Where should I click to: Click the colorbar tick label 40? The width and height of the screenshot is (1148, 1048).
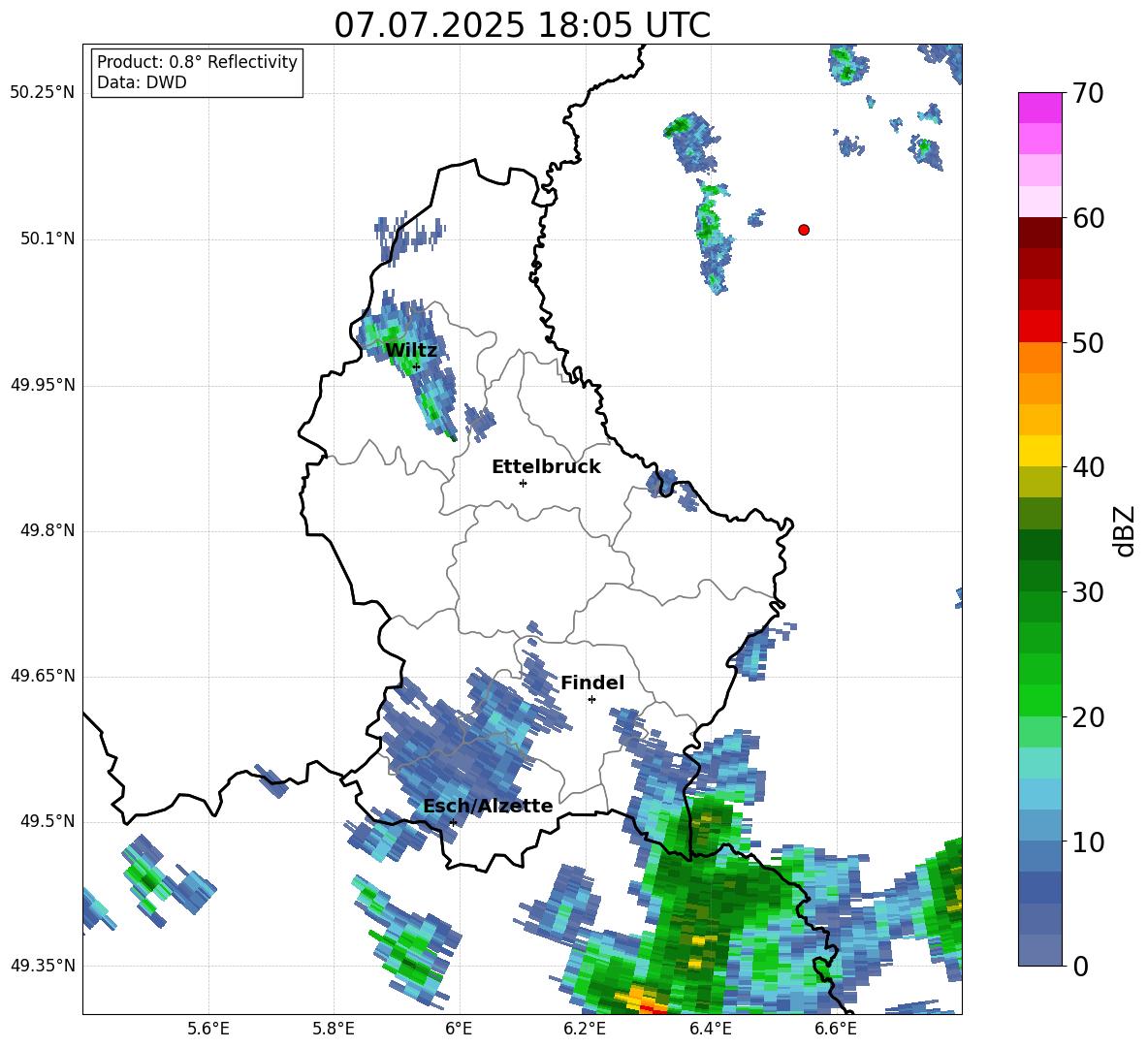tap(1088, 467)
